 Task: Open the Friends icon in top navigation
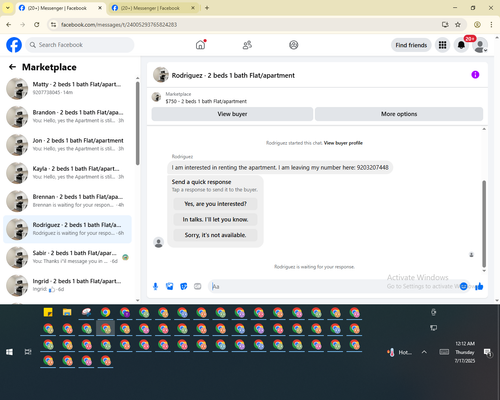point(247,45)
